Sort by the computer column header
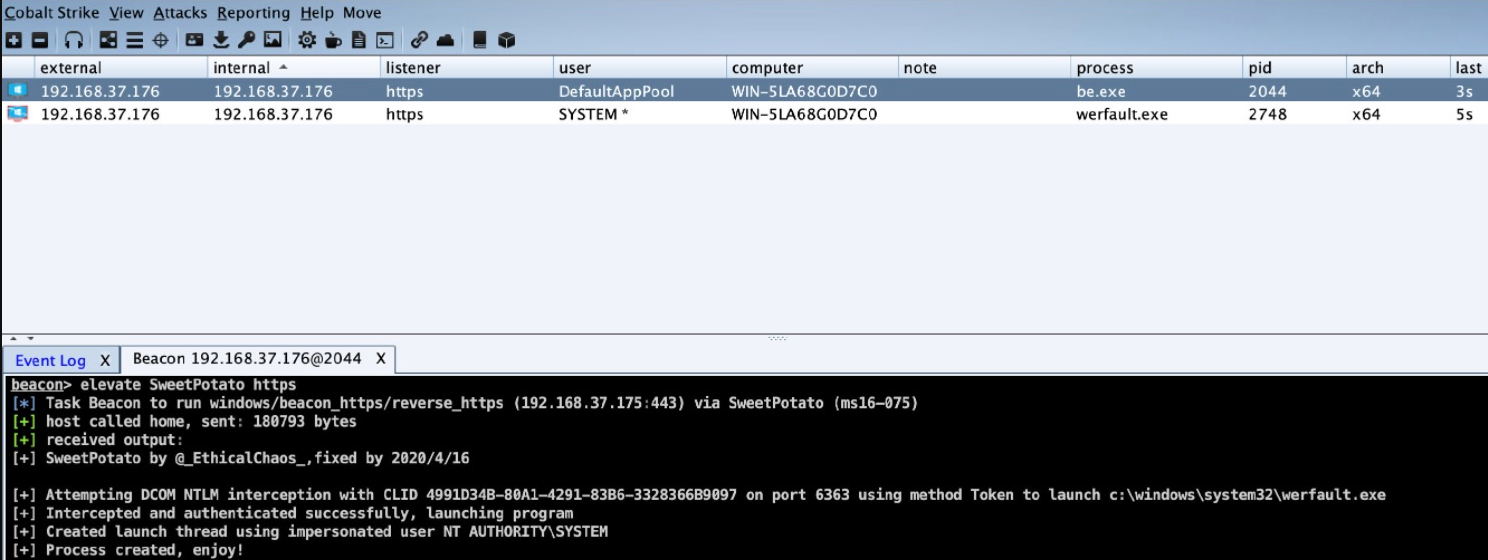 pyautogui.click(x=812, y=68)
